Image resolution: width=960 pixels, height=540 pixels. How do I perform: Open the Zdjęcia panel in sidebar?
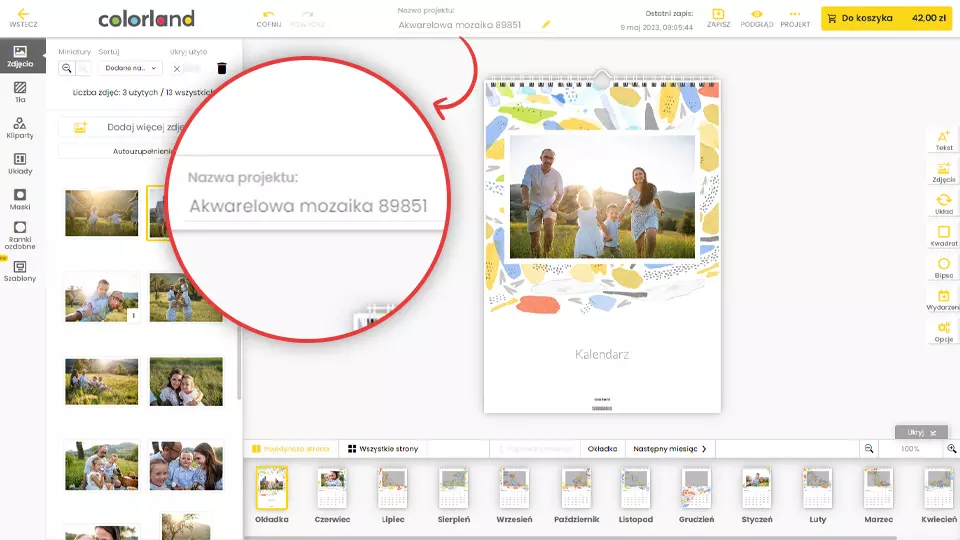coord(20,56)
